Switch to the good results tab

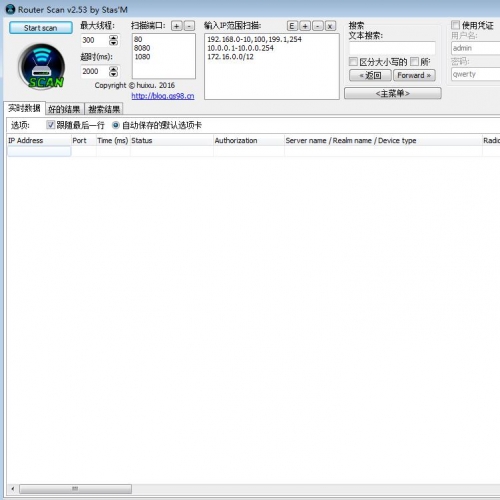pos(64,109)
